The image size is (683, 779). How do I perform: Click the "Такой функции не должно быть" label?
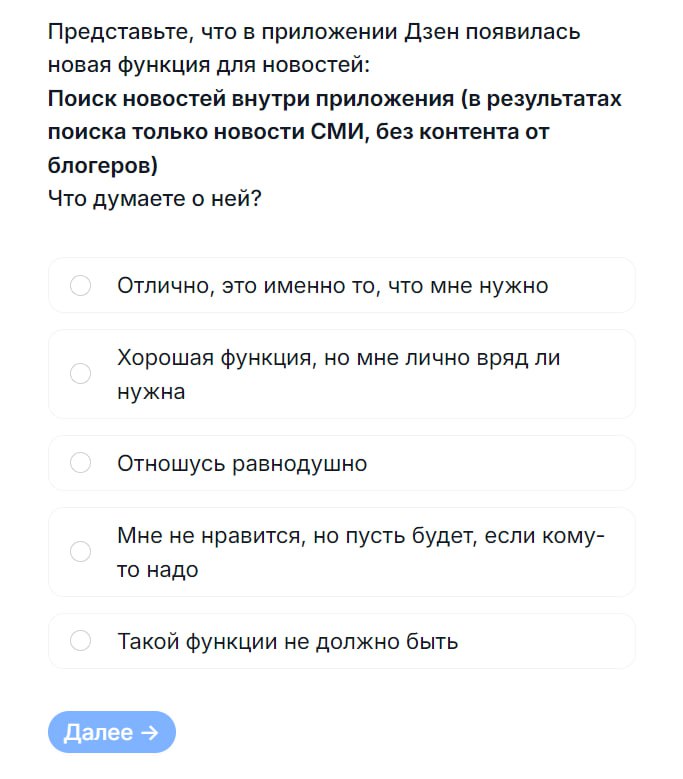(x=287, y=641)
